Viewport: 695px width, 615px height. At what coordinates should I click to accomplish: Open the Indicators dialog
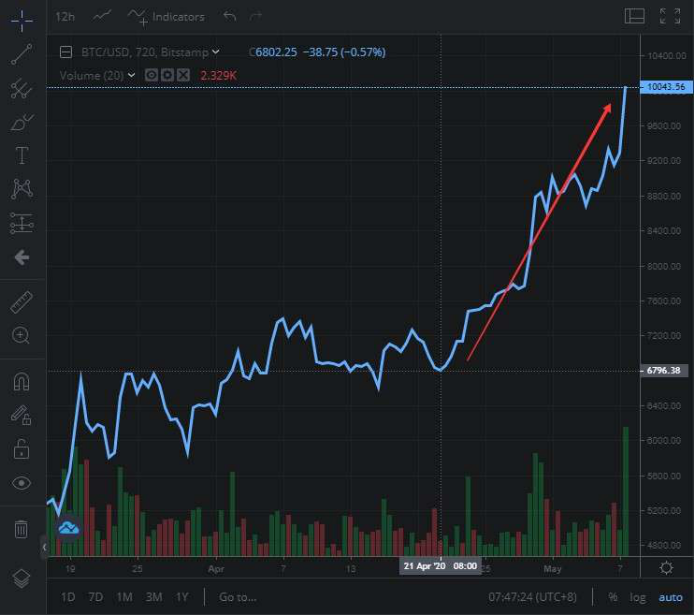[x=167, y=16]
